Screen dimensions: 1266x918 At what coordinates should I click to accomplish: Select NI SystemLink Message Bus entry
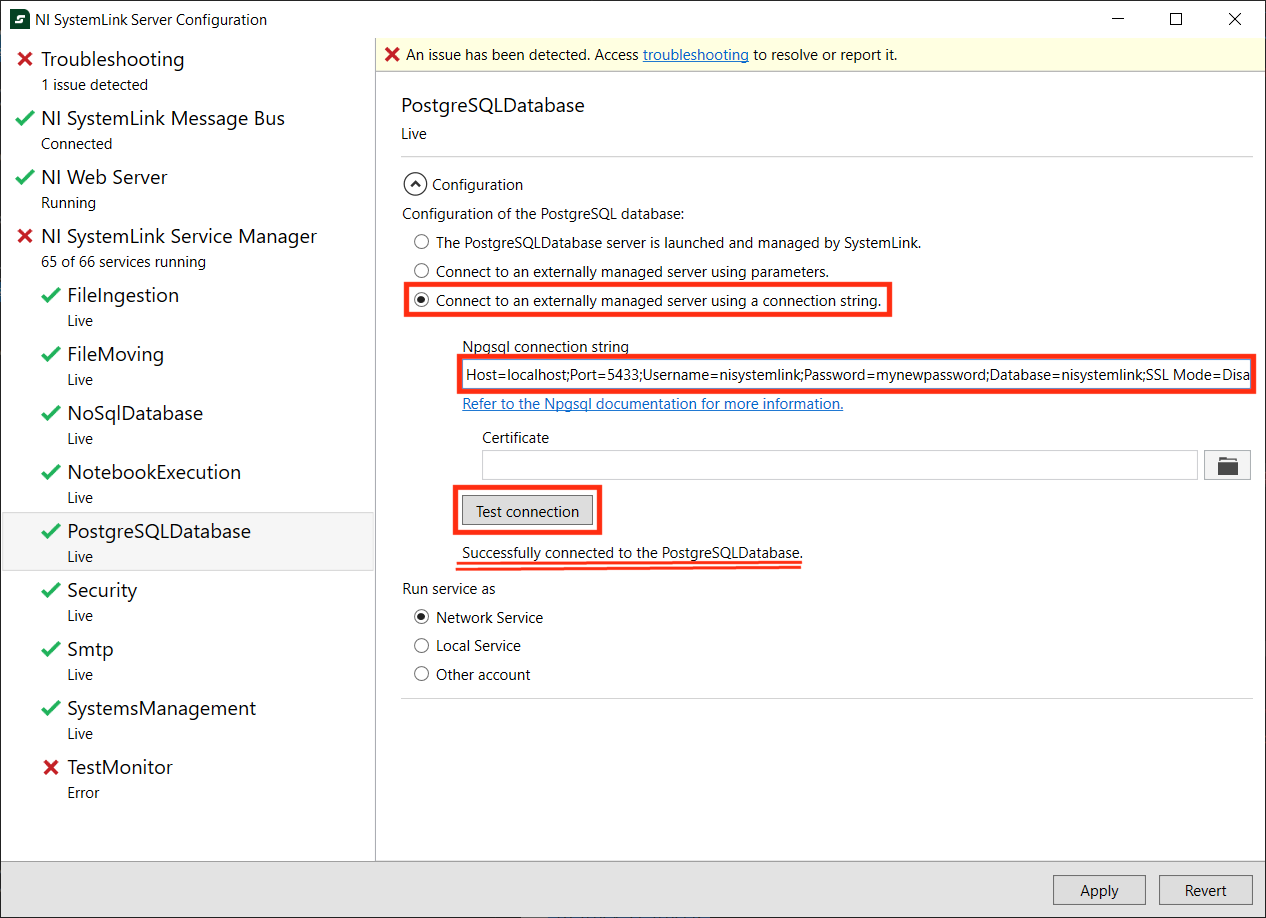click(x=188, y=130)
